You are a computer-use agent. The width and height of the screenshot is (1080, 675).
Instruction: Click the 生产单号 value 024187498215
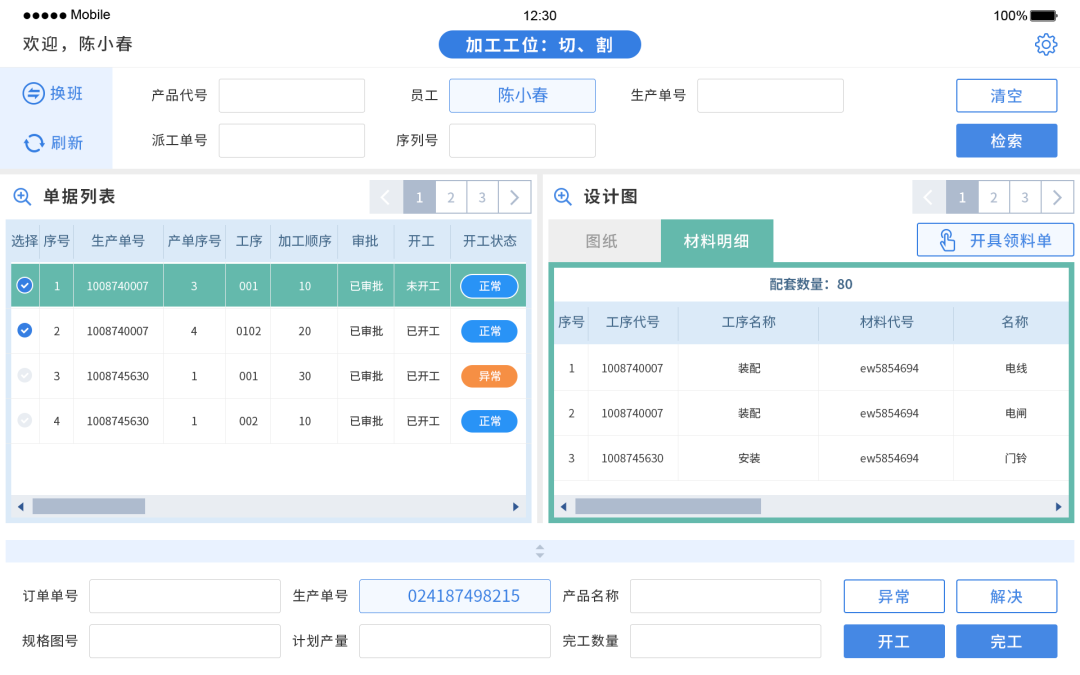coord(455,595)
